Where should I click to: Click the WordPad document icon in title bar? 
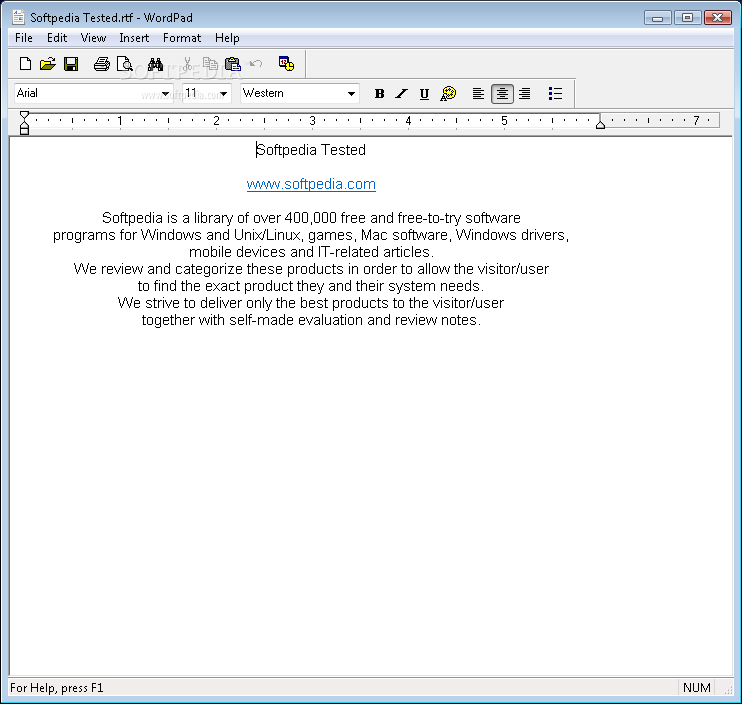(18, 17)
